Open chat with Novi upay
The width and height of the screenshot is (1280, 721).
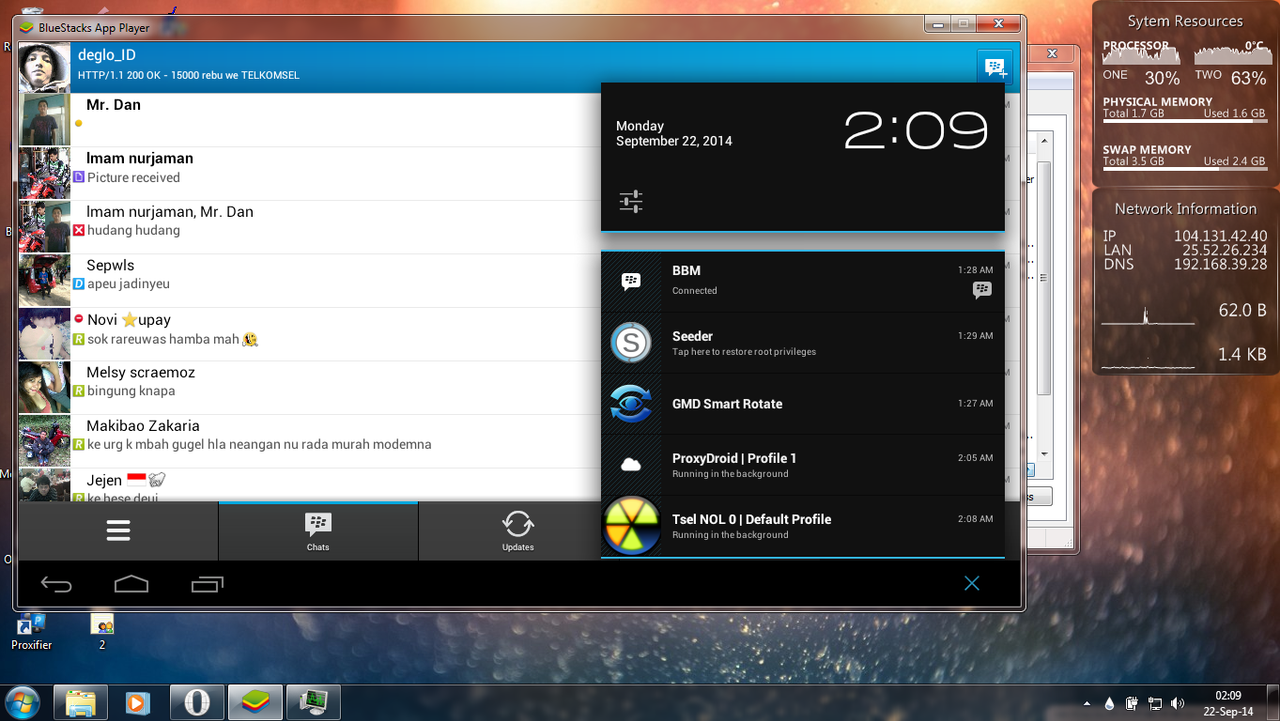pos(310,334)
